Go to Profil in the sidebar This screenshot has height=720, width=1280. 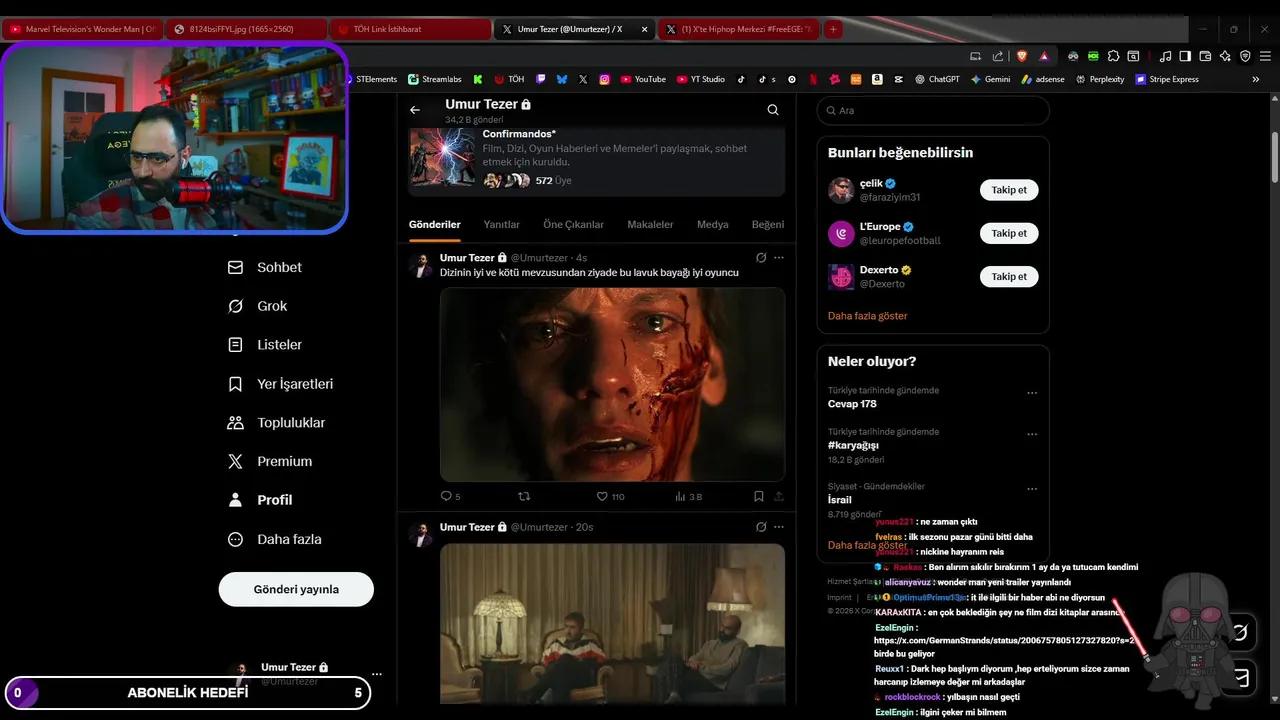pyautogui.click(x=261, y=500)
